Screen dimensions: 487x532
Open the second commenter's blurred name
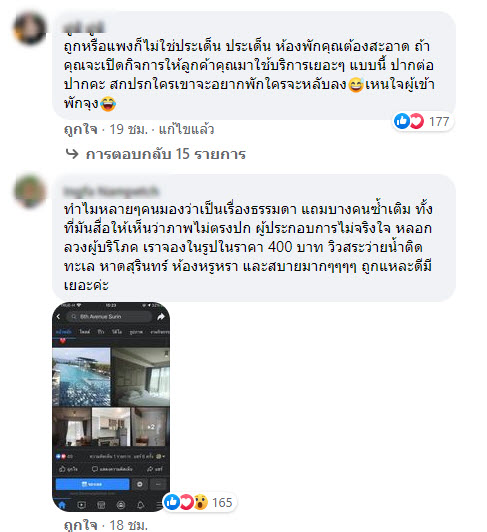coord(111,191)
